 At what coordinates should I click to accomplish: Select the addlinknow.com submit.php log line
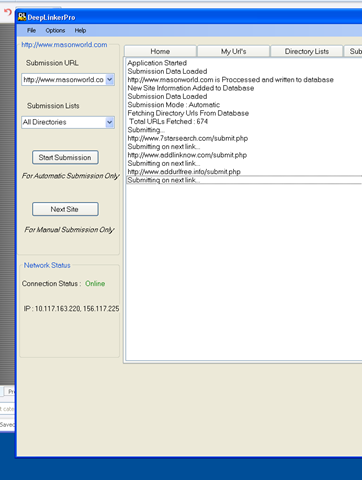point(187,155)
